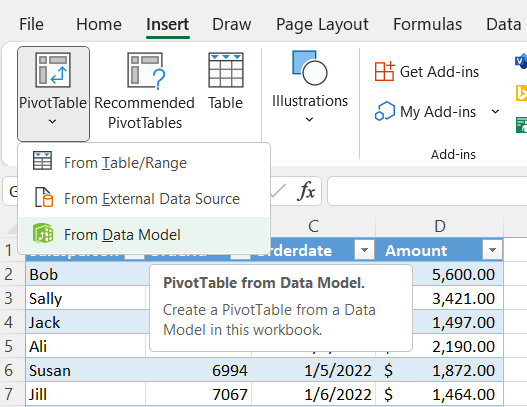This screenshot has height=407, width=527.
Task: Open the Orderdate column filter dropdown
Action: tap(364, 250)
